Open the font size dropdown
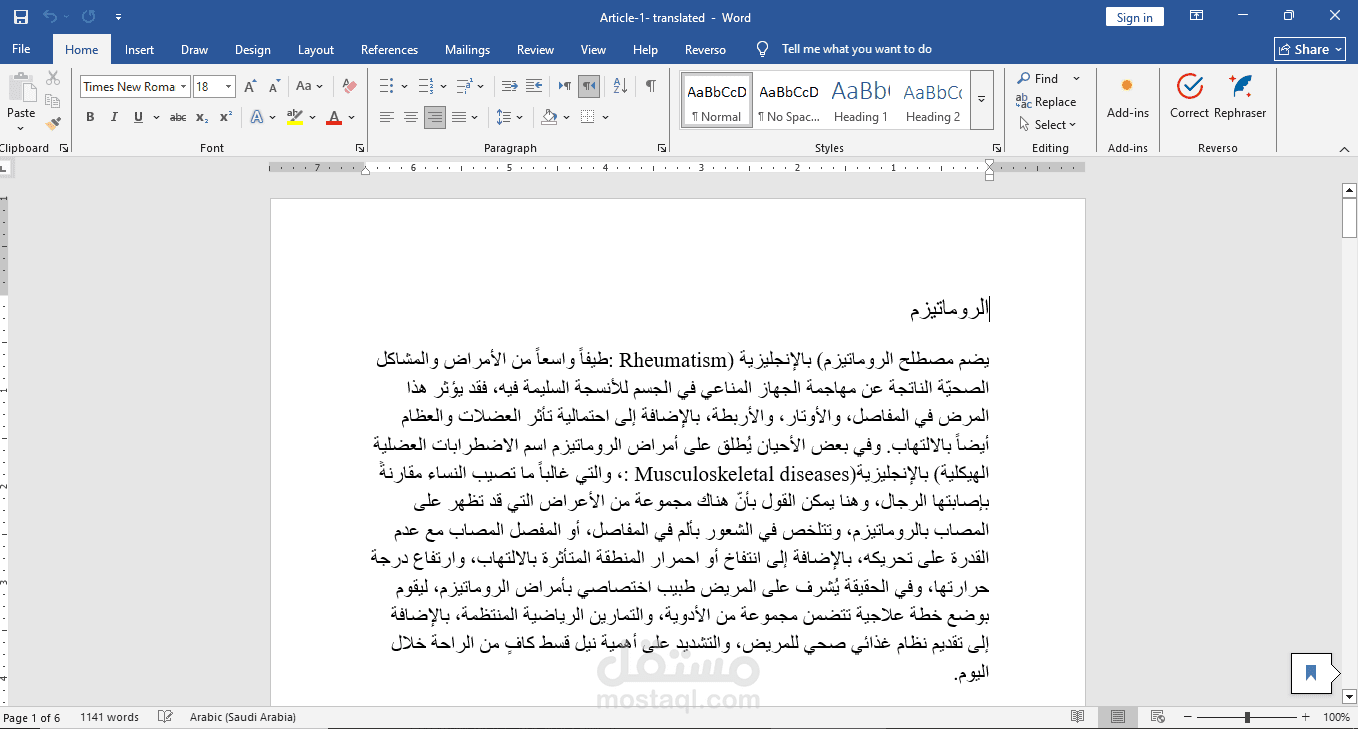Screen dimensions: 1358x729 click(x=229, y=87)
